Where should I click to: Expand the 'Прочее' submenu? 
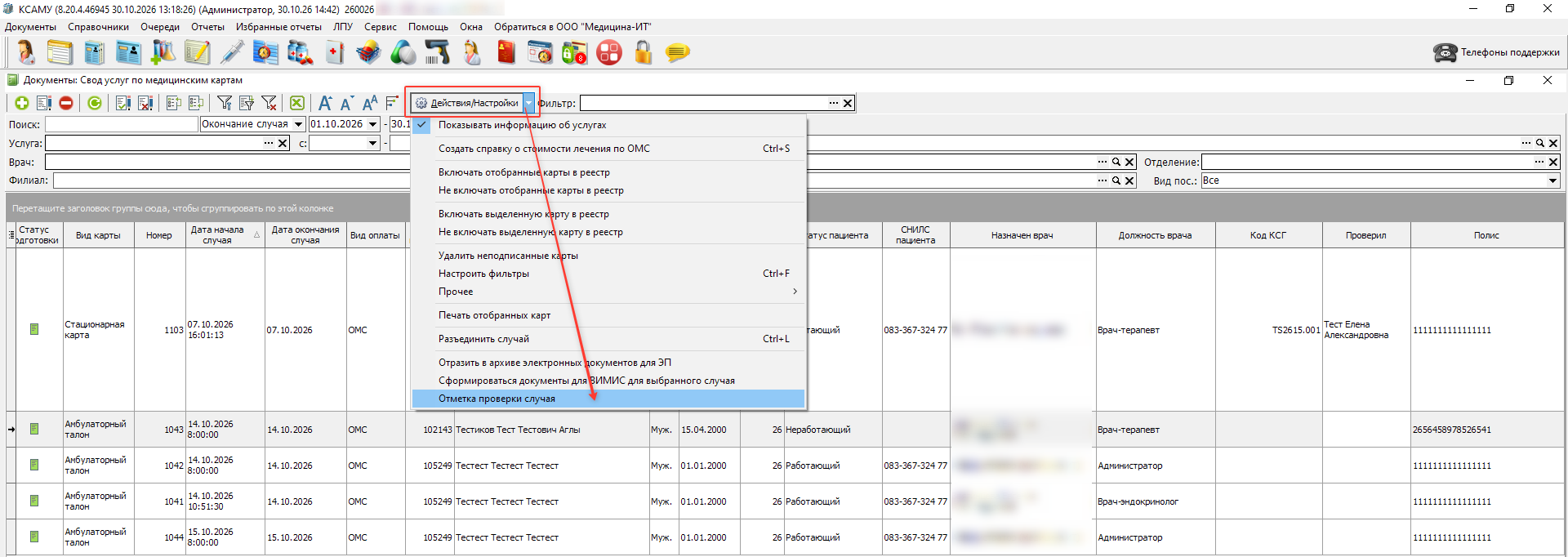click(x=608, y=292)
